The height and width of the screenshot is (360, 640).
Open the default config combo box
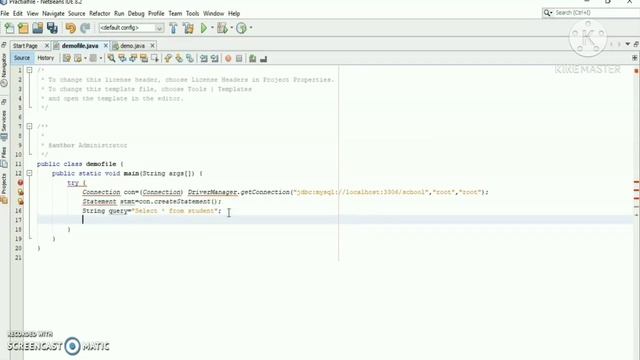point(131,28)
